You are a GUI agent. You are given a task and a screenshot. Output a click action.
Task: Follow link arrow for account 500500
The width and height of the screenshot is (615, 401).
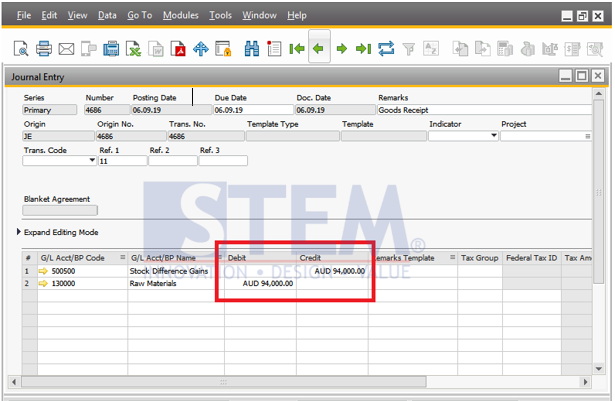43,271
